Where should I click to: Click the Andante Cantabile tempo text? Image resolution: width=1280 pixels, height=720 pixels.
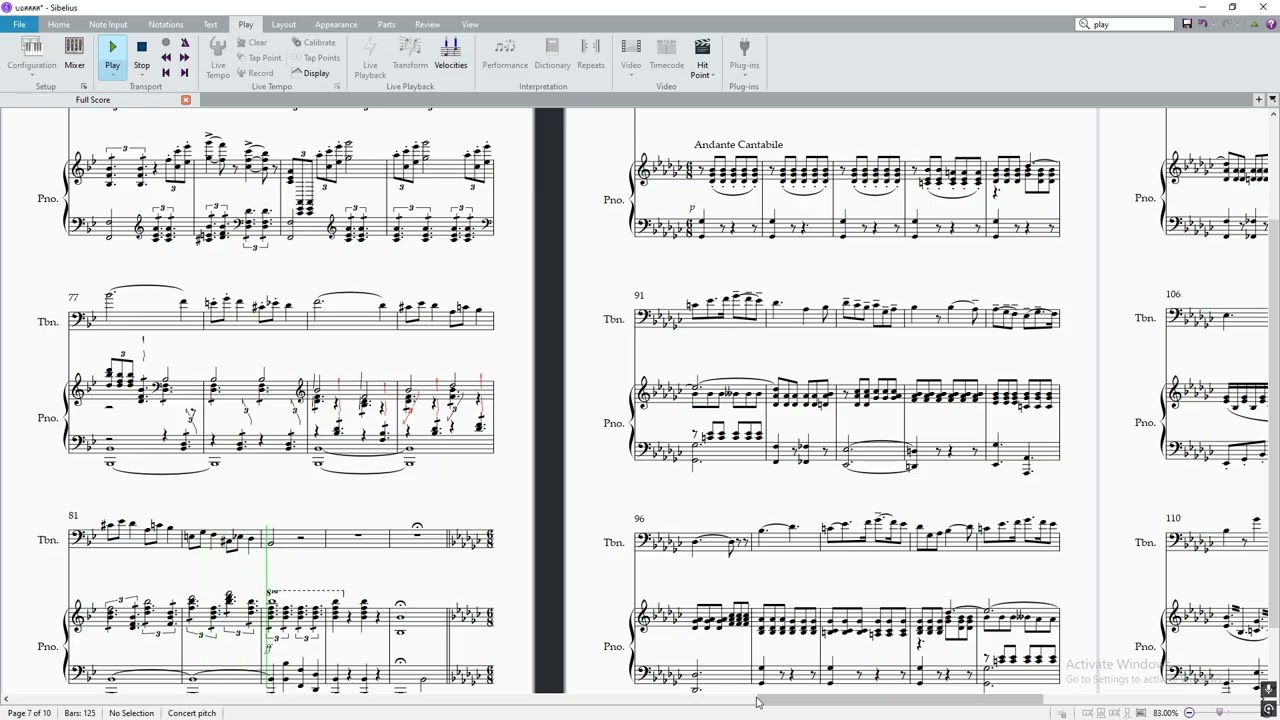738,144
